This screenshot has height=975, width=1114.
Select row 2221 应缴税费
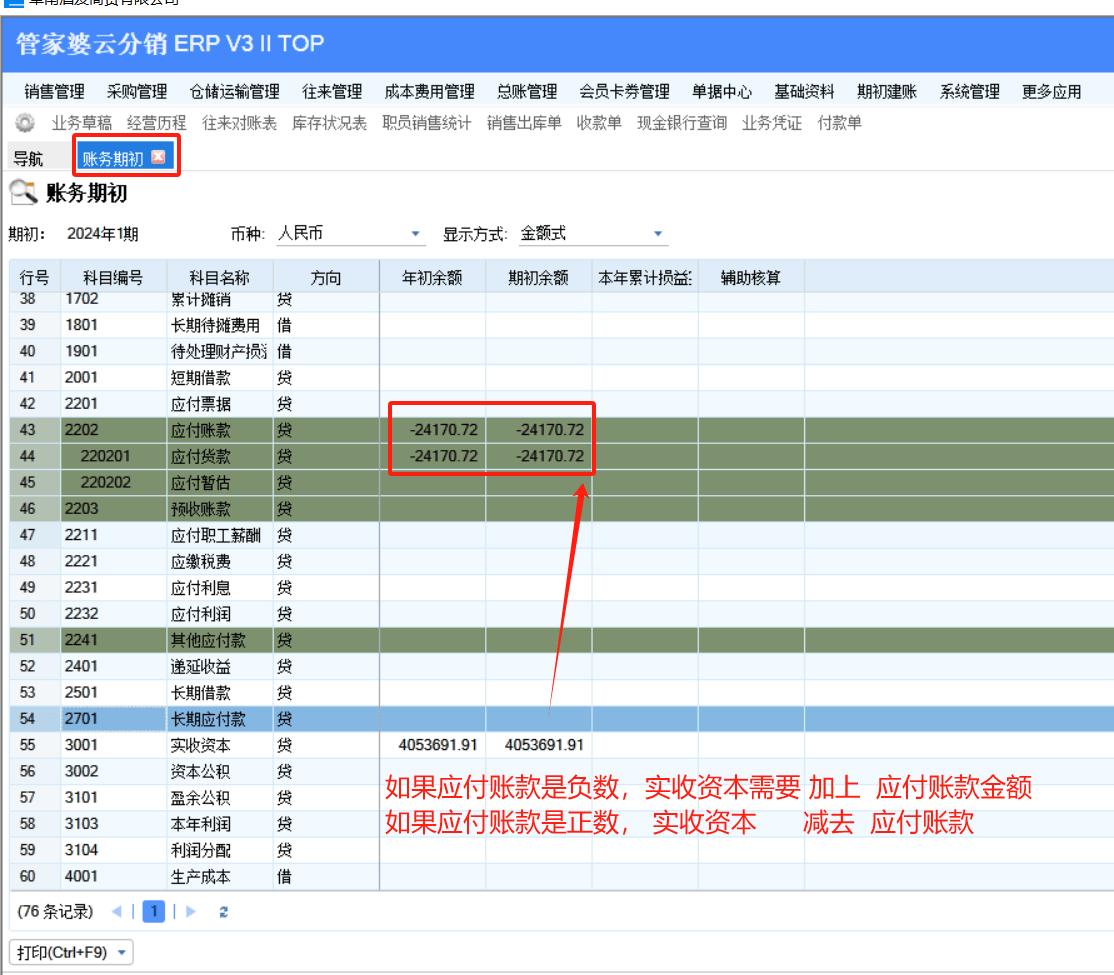[x=561, y=561]
